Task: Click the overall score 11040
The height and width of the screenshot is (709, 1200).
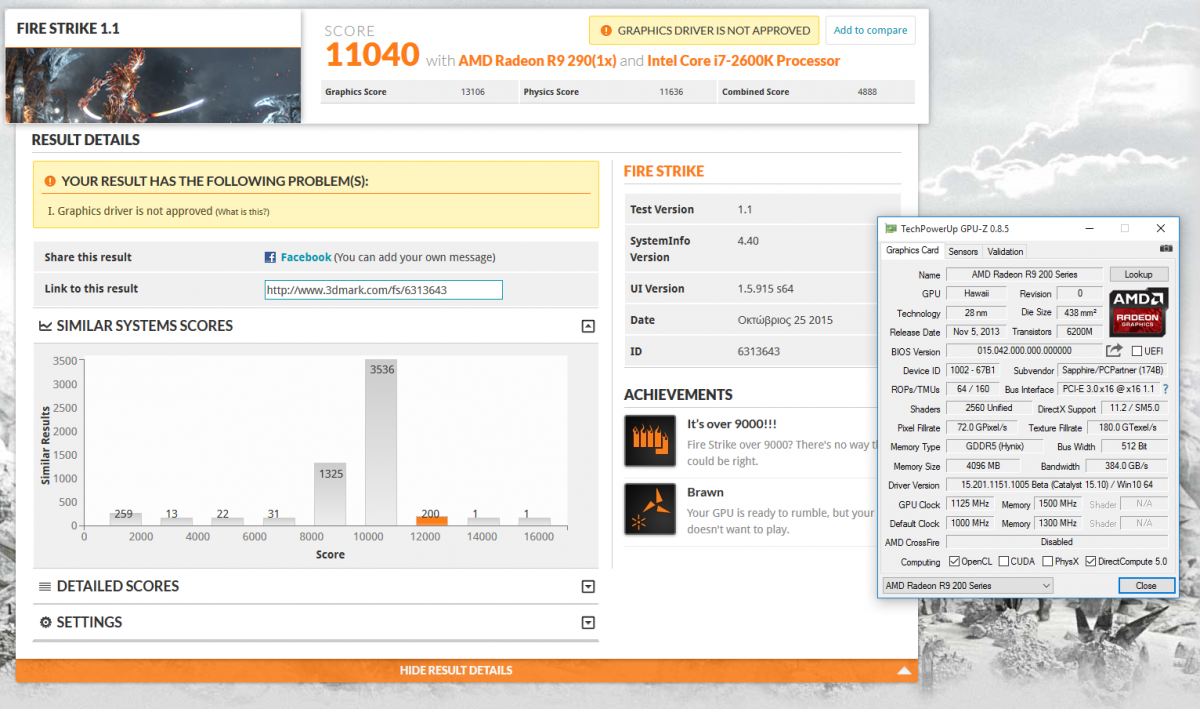Action: [x=371, y=54]
